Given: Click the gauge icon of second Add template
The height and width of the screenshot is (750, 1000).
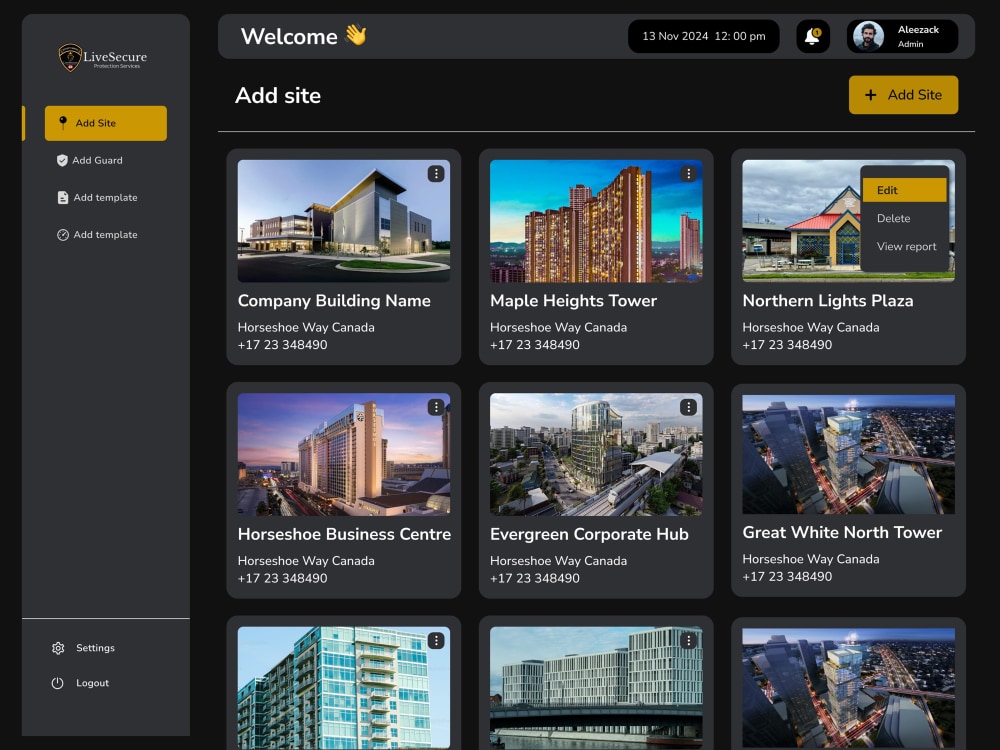Looking at the screenshot, I should click(x=62, y=235).
